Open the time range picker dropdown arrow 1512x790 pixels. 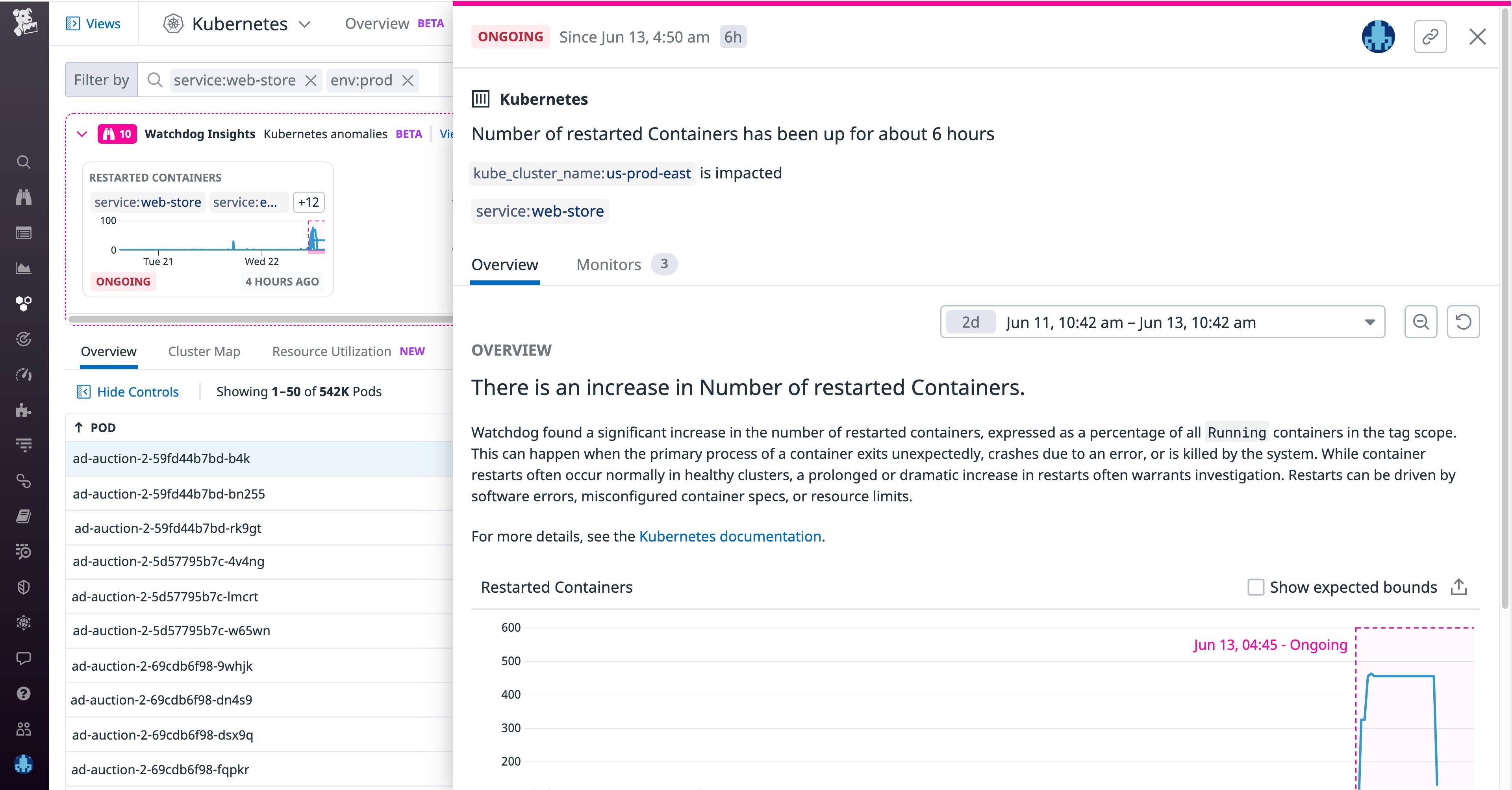pos(1370,322)
